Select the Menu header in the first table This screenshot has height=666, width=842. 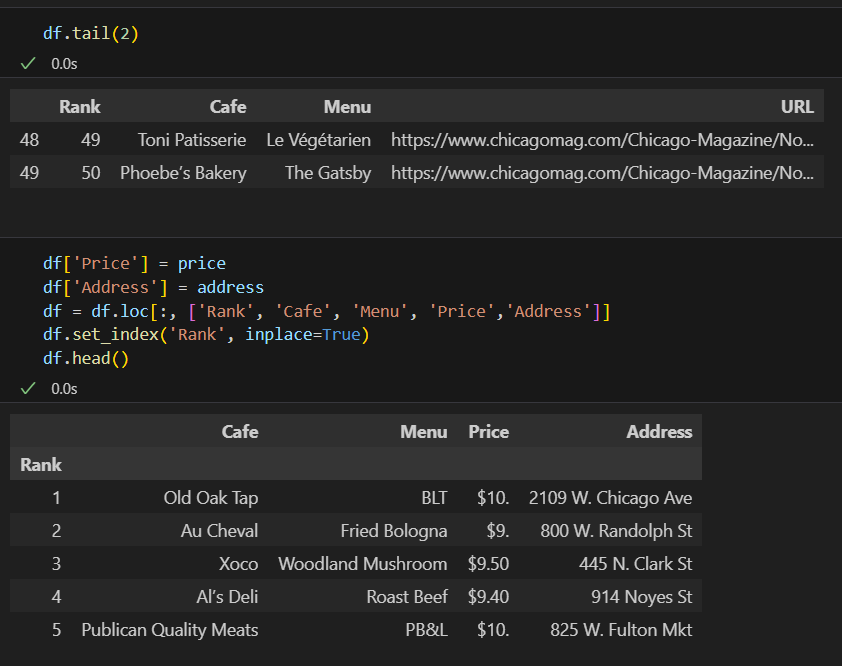[x=347, y=106]
